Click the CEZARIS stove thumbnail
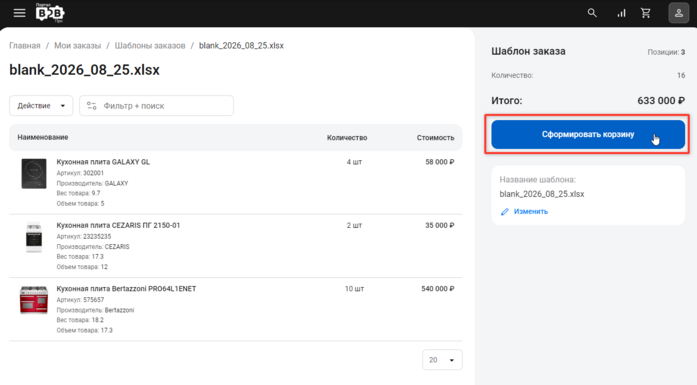The width and height of the screenshot is (697, 385). point(34,237)
